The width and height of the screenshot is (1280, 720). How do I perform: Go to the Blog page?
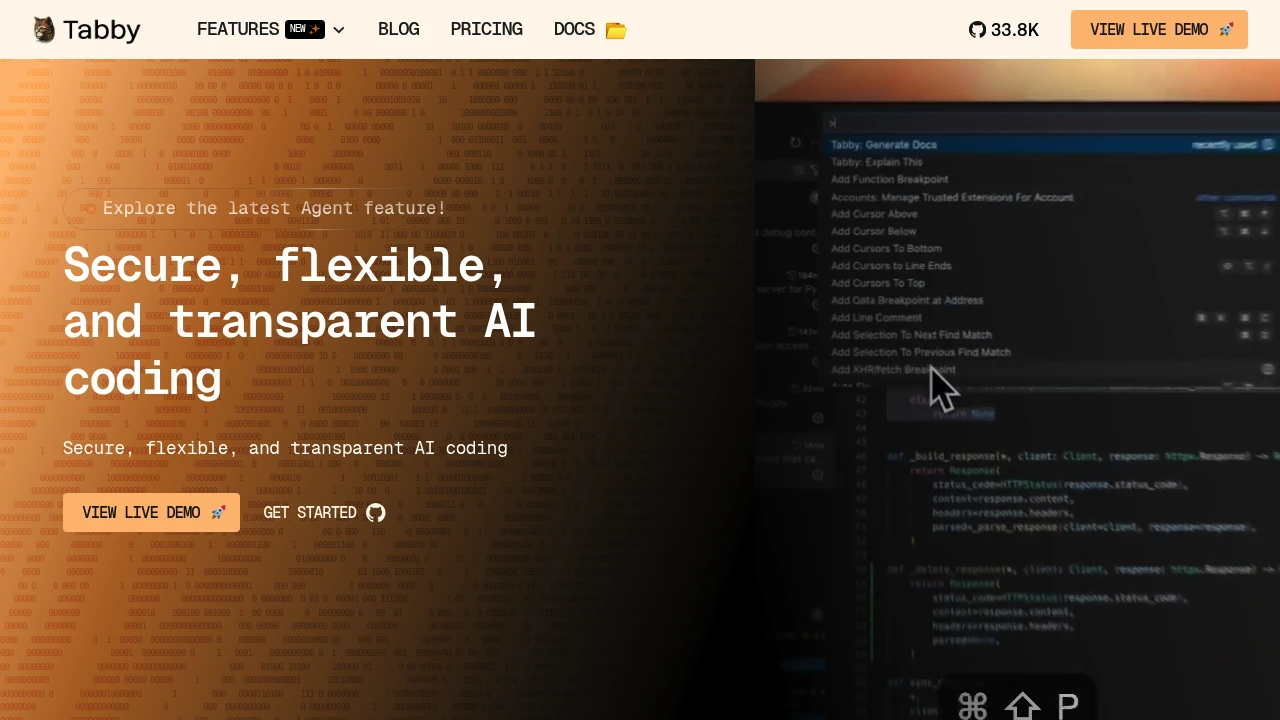[399, 29]
